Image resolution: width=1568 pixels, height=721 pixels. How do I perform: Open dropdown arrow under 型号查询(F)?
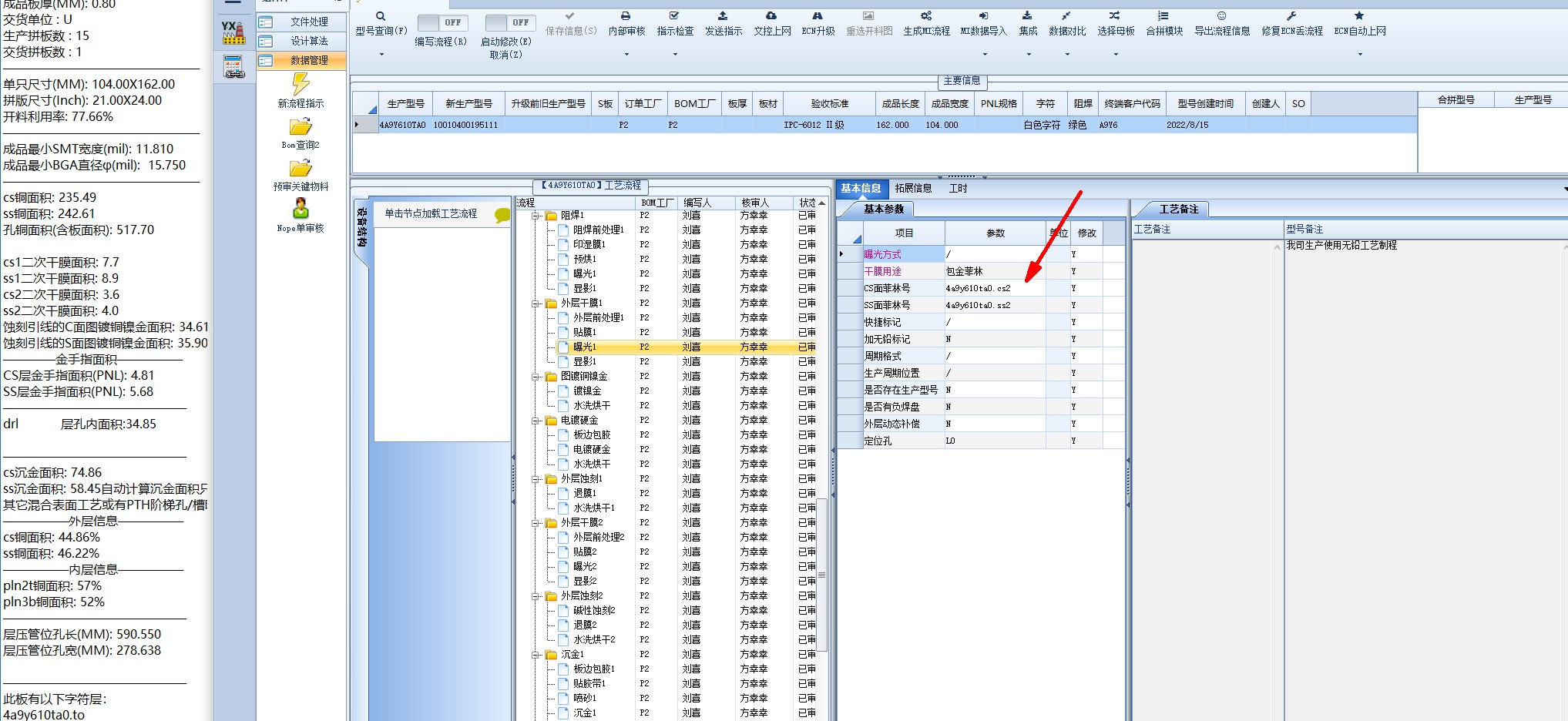point(381,55)
